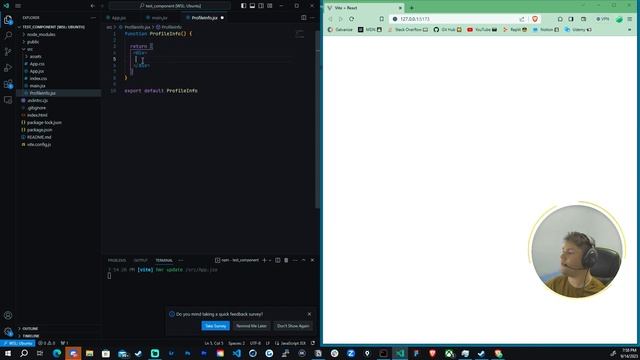Expand the assets folder

(36, 56)
